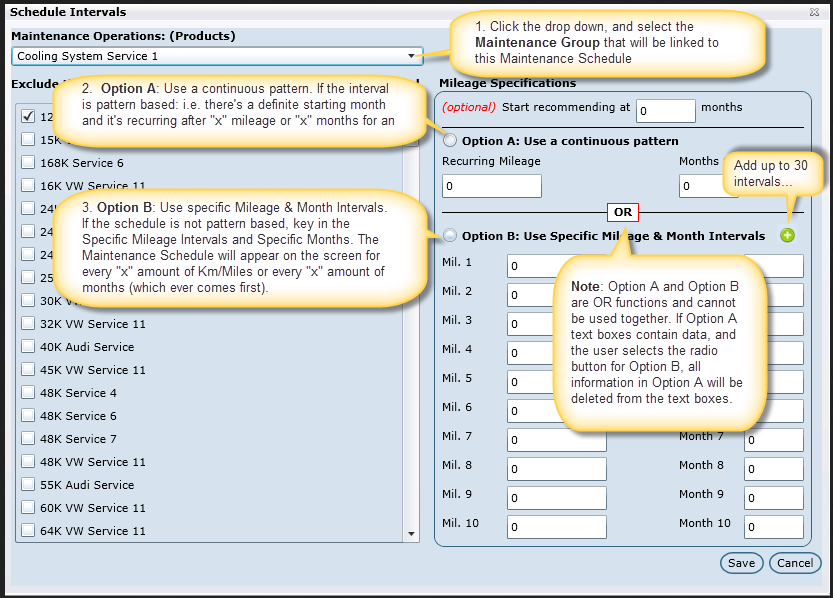Screen dimensions: 833x598
Task: Enable the 40K Audi Service checkbox
Action: coord(28,347)
